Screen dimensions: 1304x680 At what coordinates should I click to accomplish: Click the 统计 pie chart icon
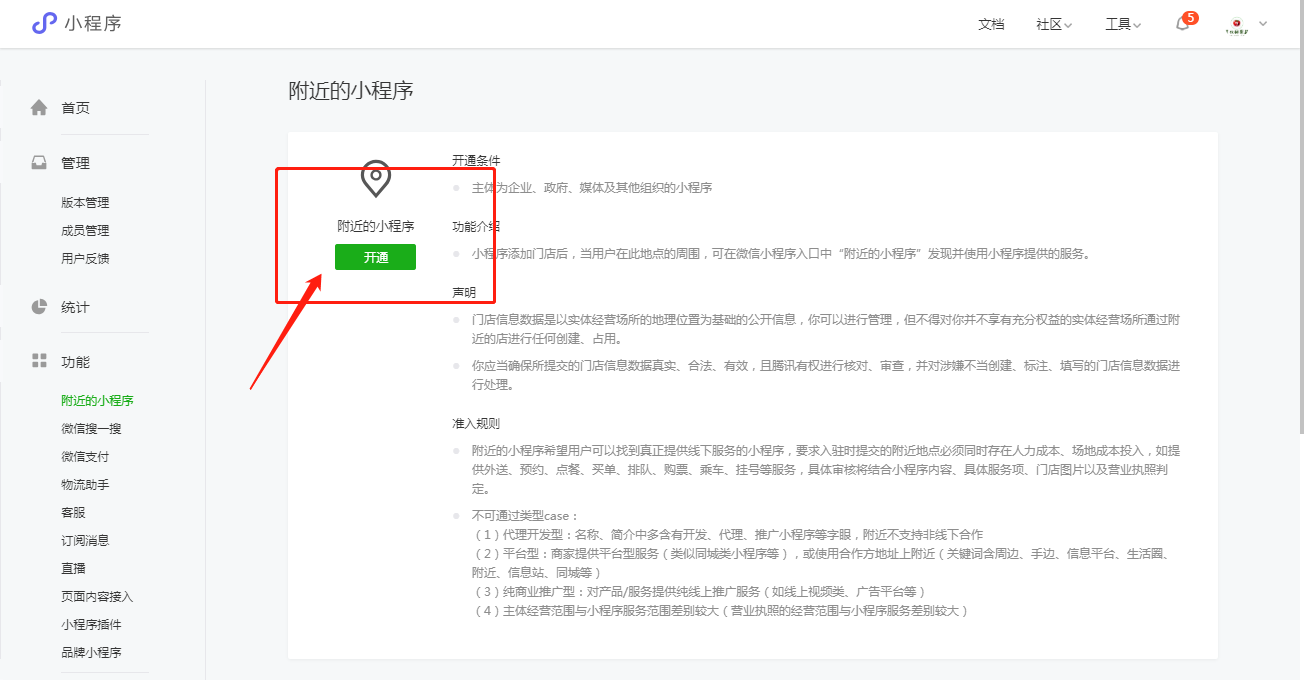pyautogui.click(x=39, y=307)
